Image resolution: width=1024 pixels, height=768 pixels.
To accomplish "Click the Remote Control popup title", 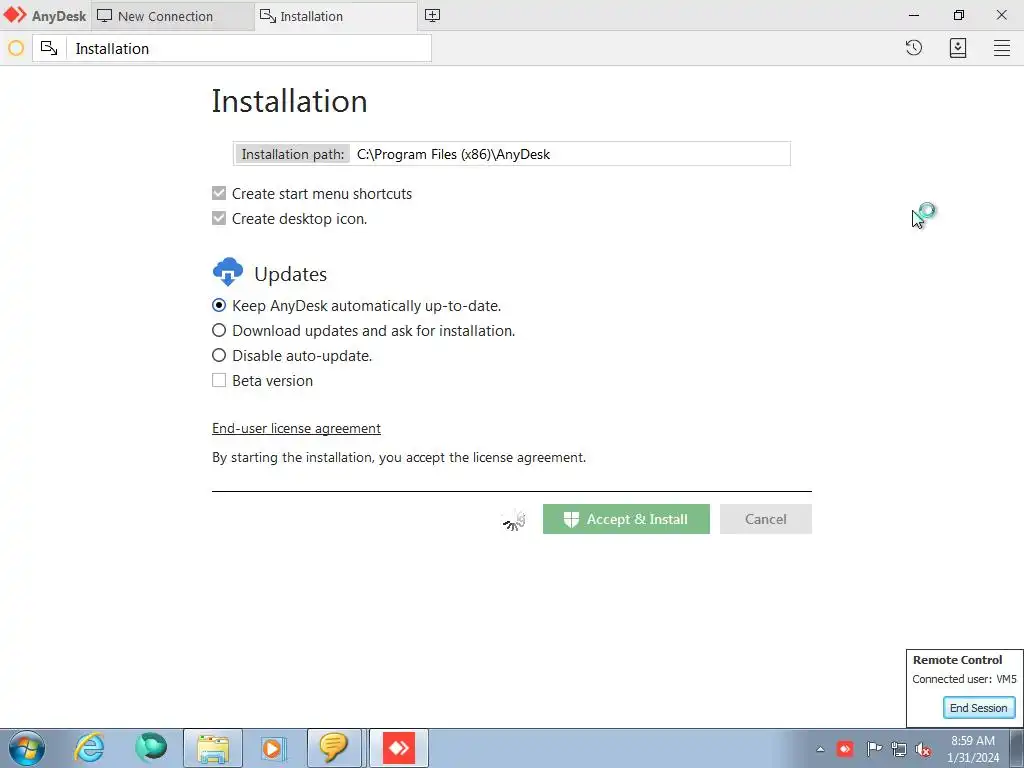I will point(957,660).
